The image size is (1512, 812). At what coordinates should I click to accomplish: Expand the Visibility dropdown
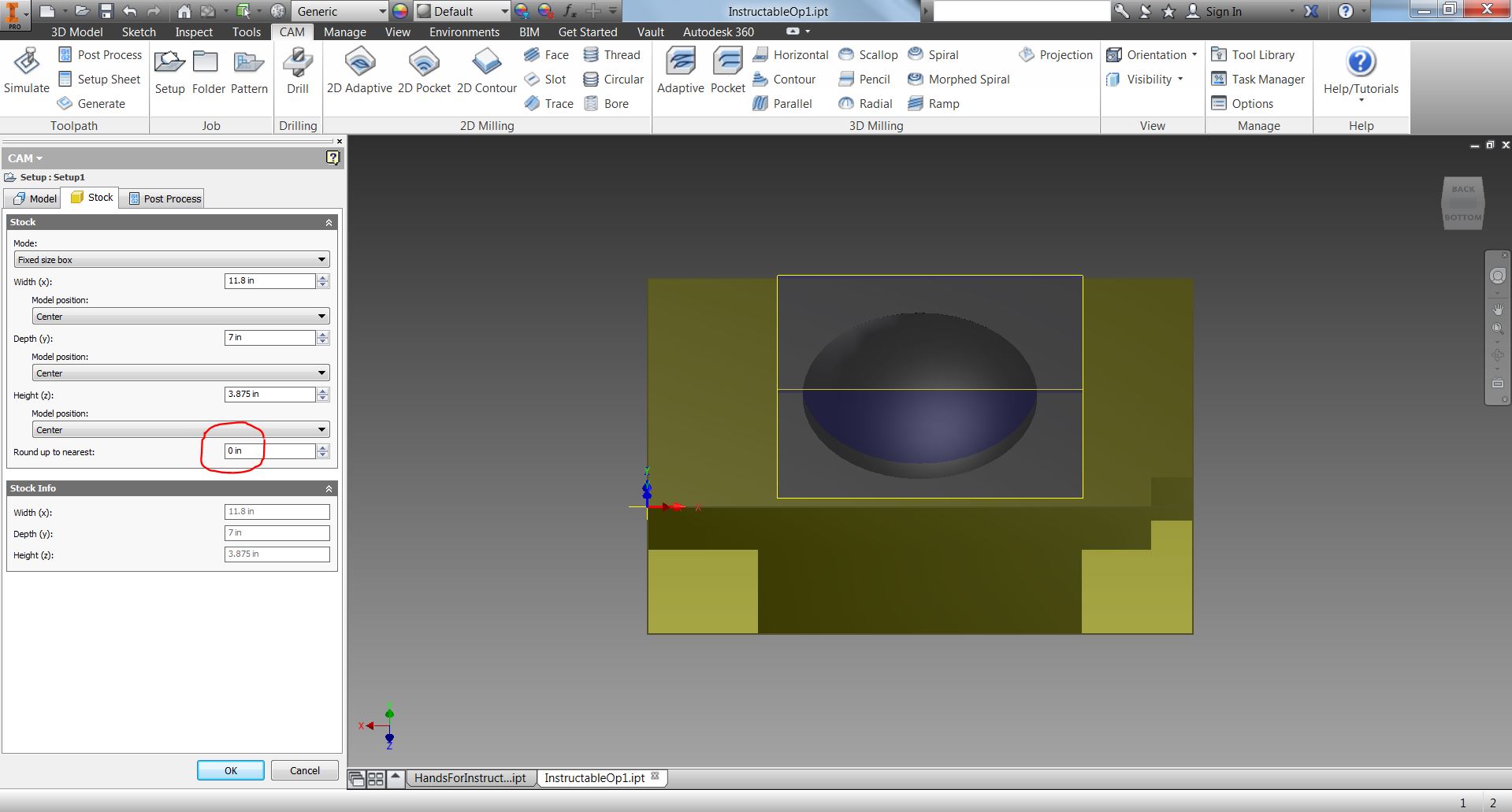click(1144, 80)
